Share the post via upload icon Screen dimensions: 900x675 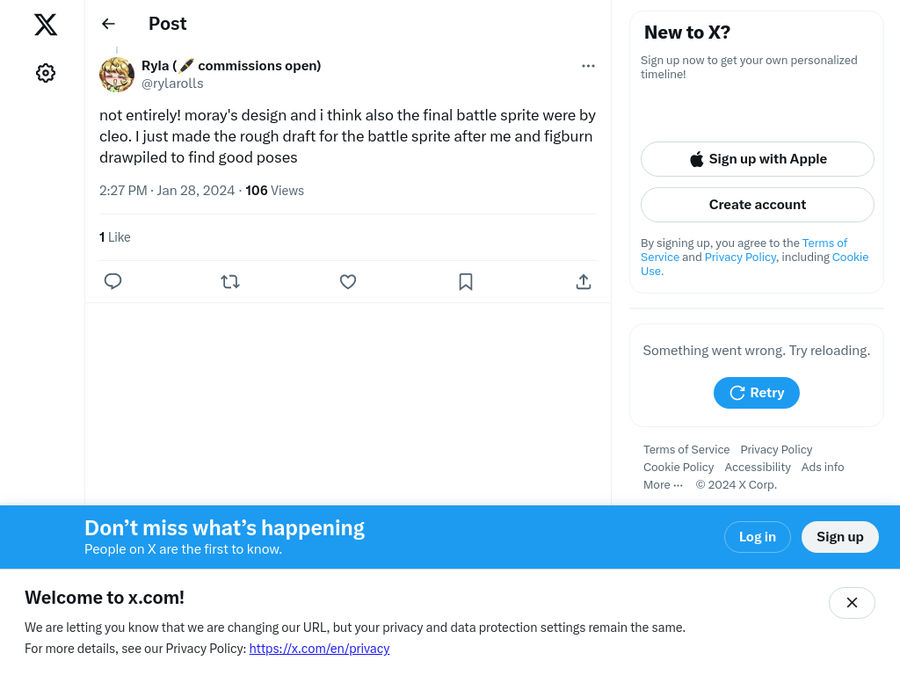coord(583,282)
